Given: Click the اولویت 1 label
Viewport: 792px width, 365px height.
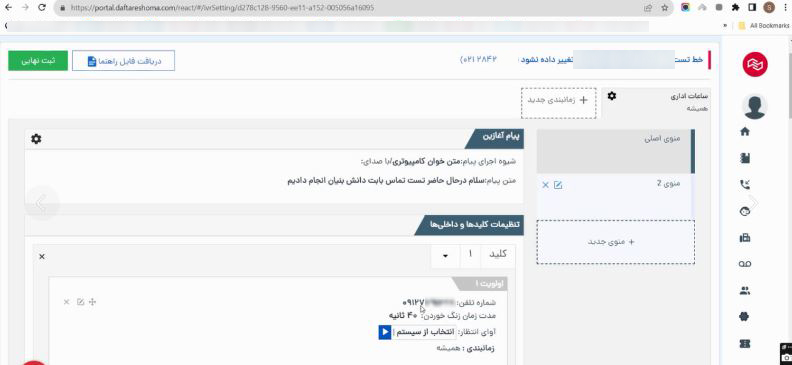Looking at the screenshot, I should [x=479, y=283].
